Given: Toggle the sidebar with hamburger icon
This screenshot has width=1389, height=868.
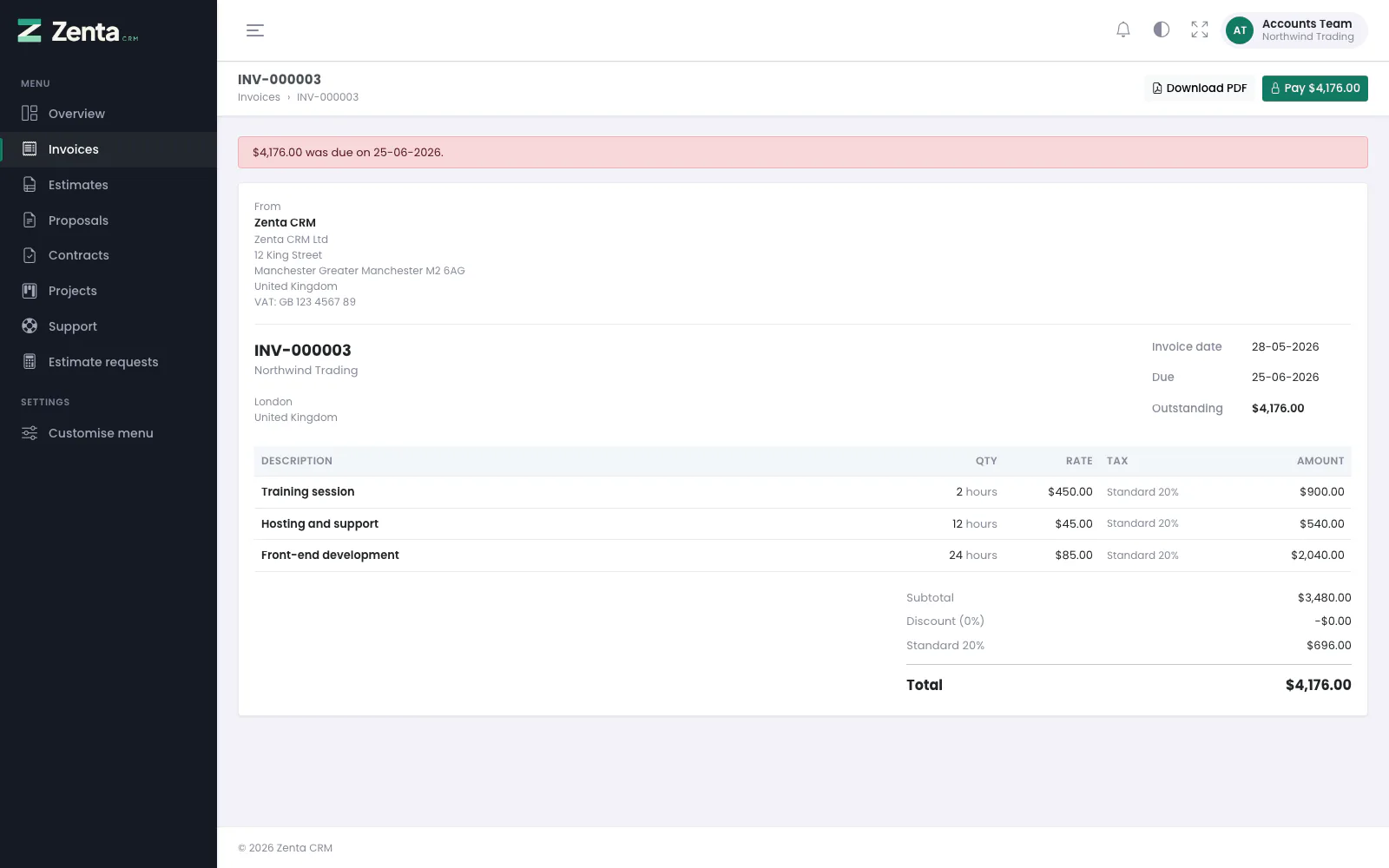Looking at the screenshot, I should tap(255, 30).
